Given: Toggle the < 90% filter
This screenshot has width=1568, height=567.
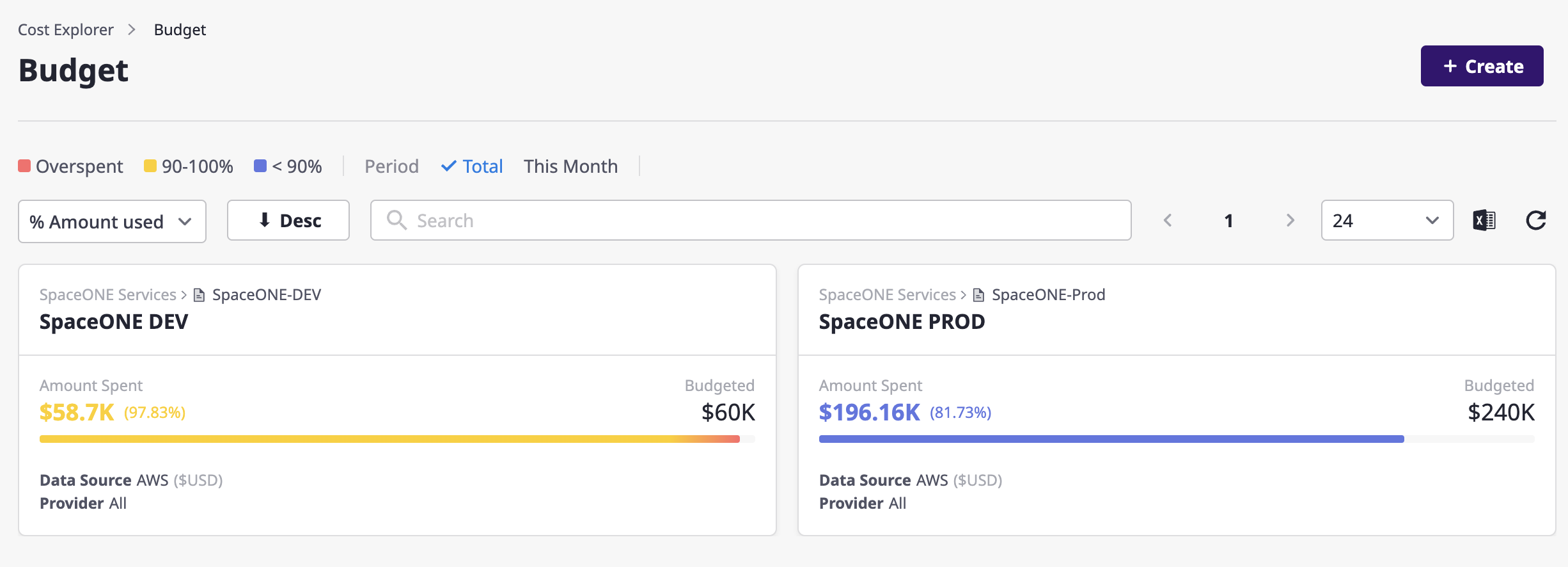Looking at the screenshot, I should (288, 166).
